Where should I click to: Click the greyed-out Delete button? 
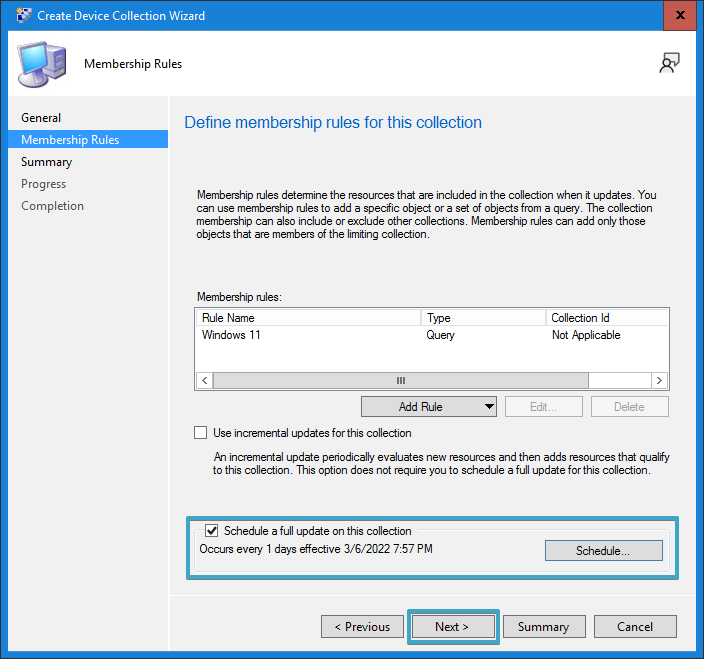629,407
